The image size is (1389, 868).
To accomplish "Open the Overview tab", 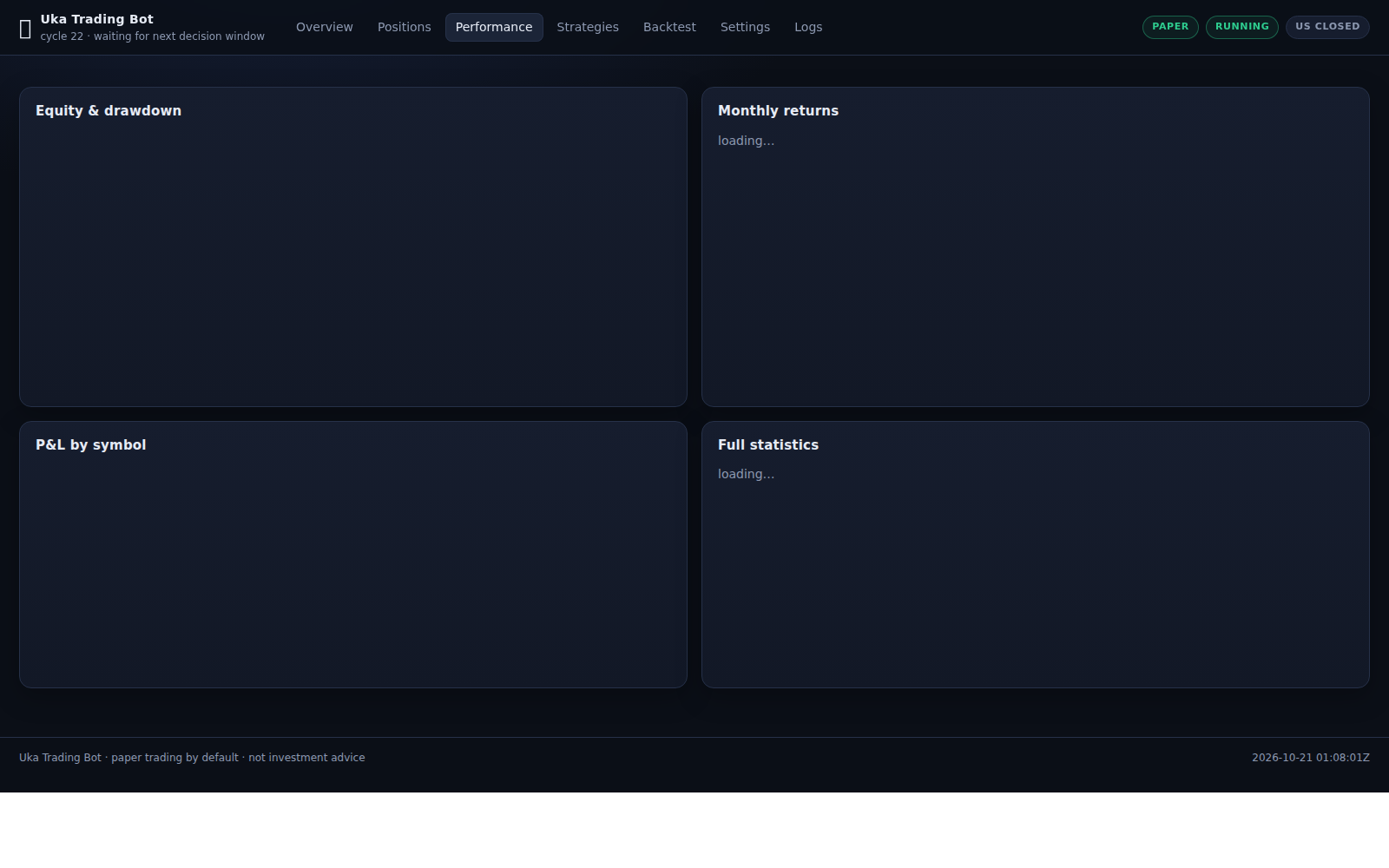I will (x=325, y=27).
